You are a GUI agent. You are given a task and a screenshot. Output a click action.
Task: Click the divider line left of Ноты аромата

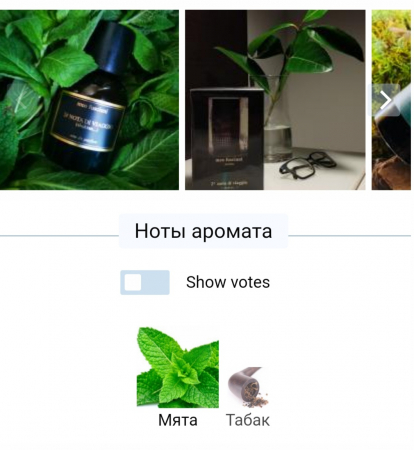[59, 236]
